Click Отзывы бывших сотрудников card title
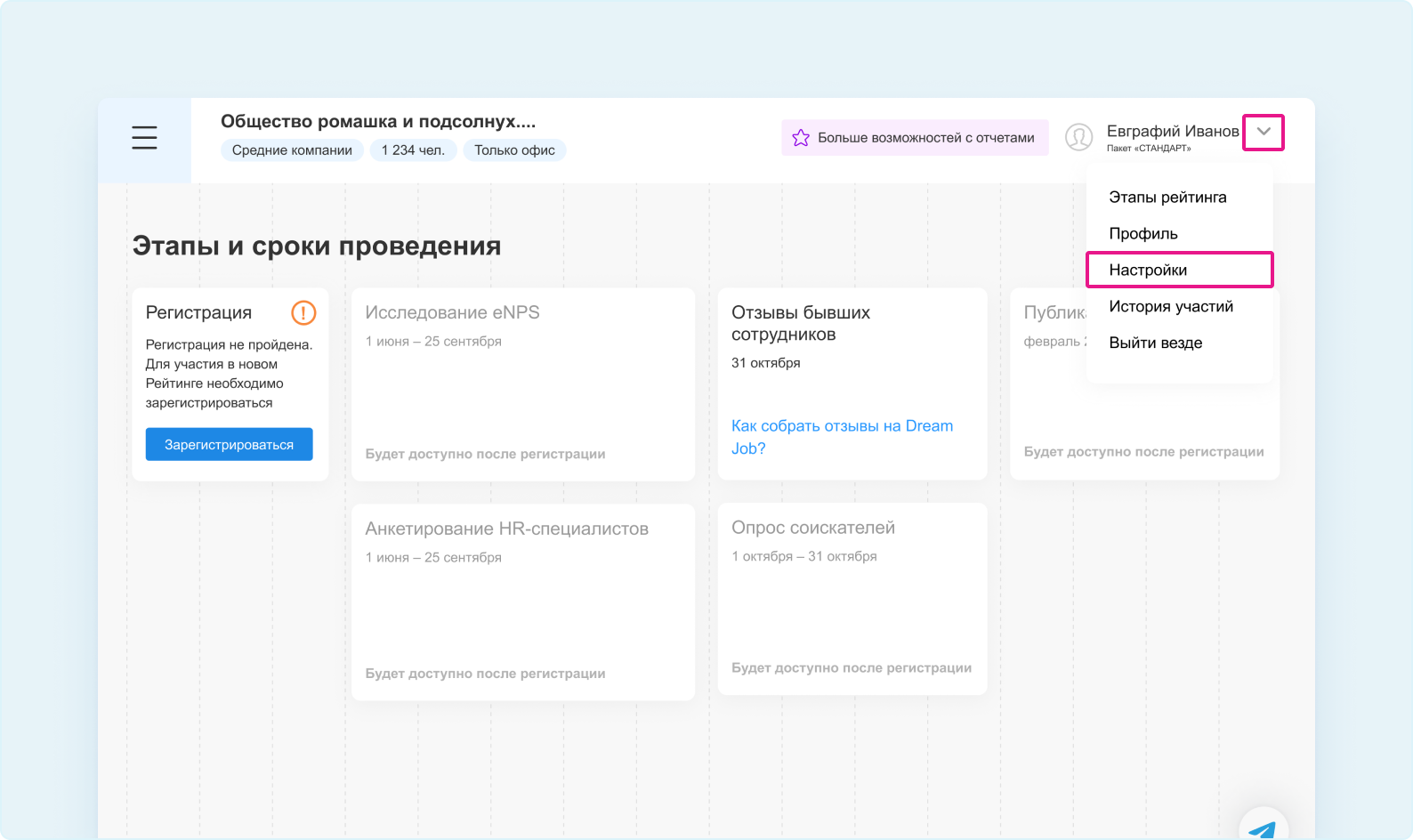Viewport: 1413px width, 840px height. 801,323
